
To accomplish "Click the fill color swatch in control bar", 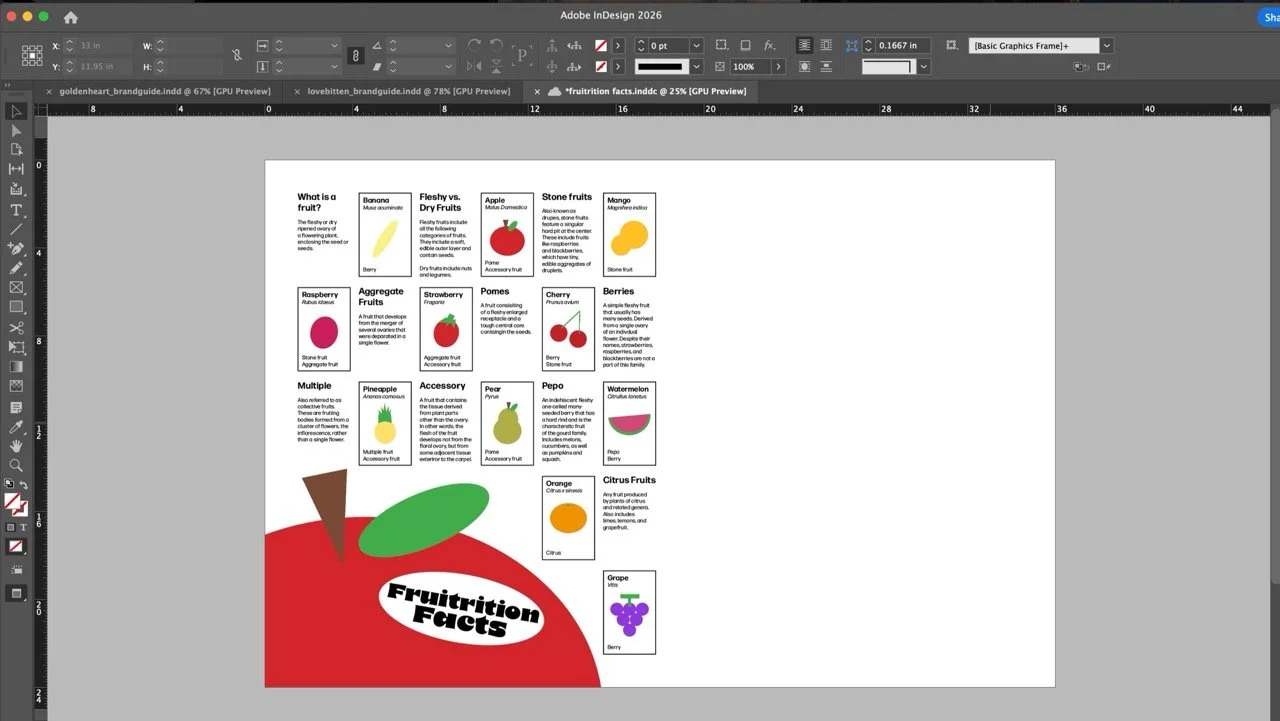I will 601,46.
